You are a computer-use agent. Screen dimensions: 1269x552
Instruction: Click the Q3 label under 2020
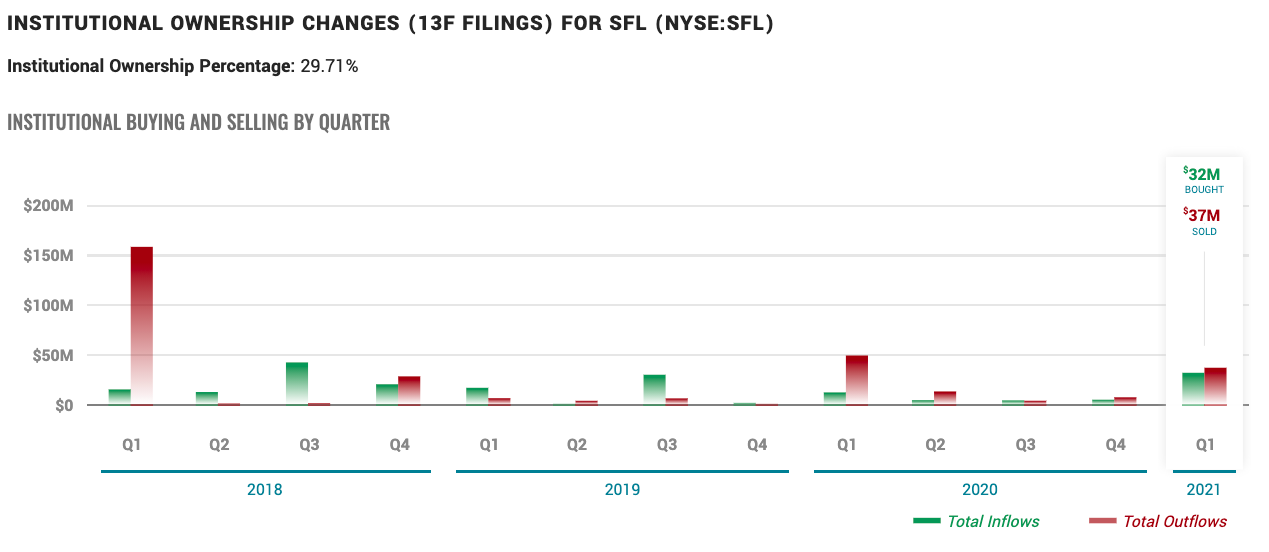[x=1025, y=444]
